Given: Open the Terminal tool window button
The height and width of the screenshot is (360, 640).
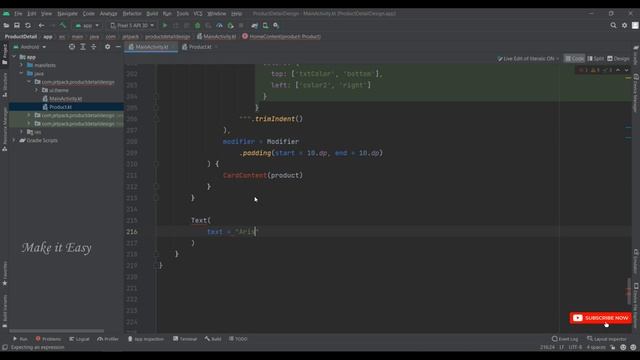Looking at the screenshot, I should pos(185,339).
